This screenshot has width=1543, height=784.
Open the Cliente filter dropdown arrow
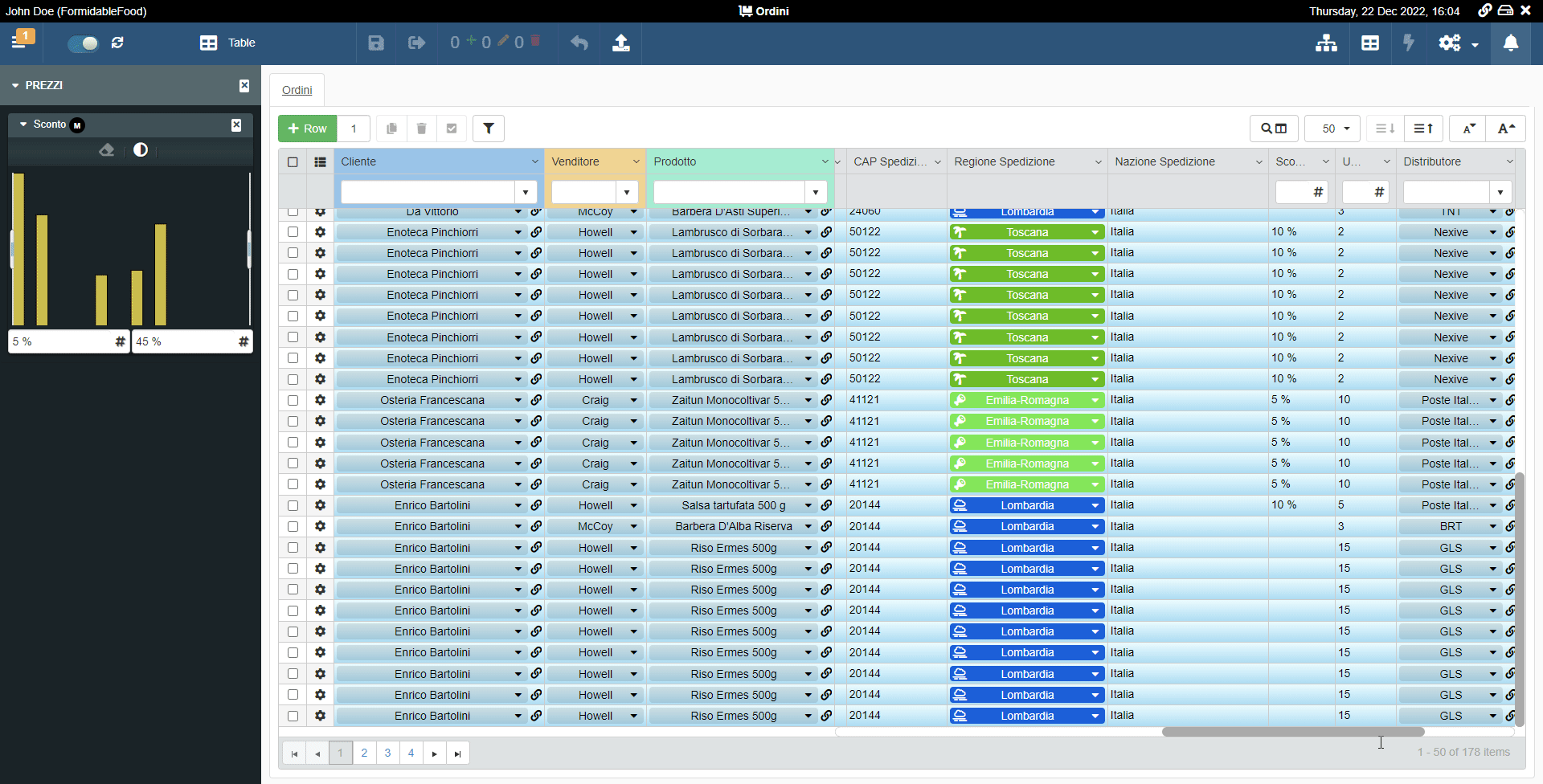click(526, 192)
